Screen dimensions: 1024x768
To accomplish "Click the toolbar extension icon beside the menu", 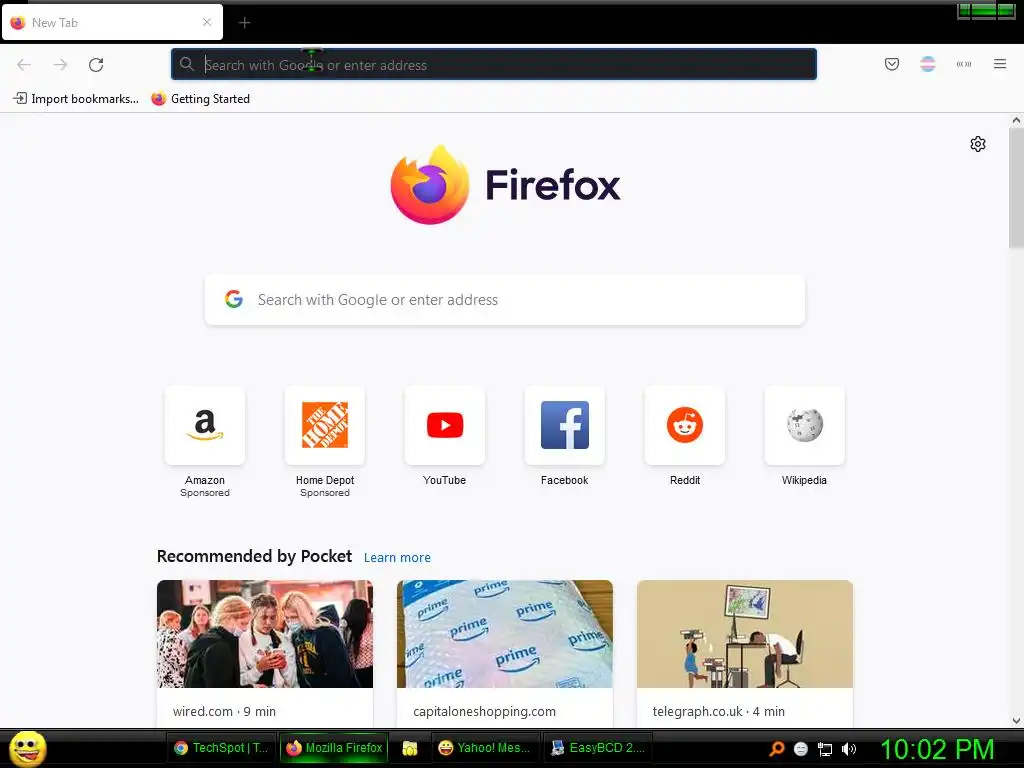I will coord(964,64).
